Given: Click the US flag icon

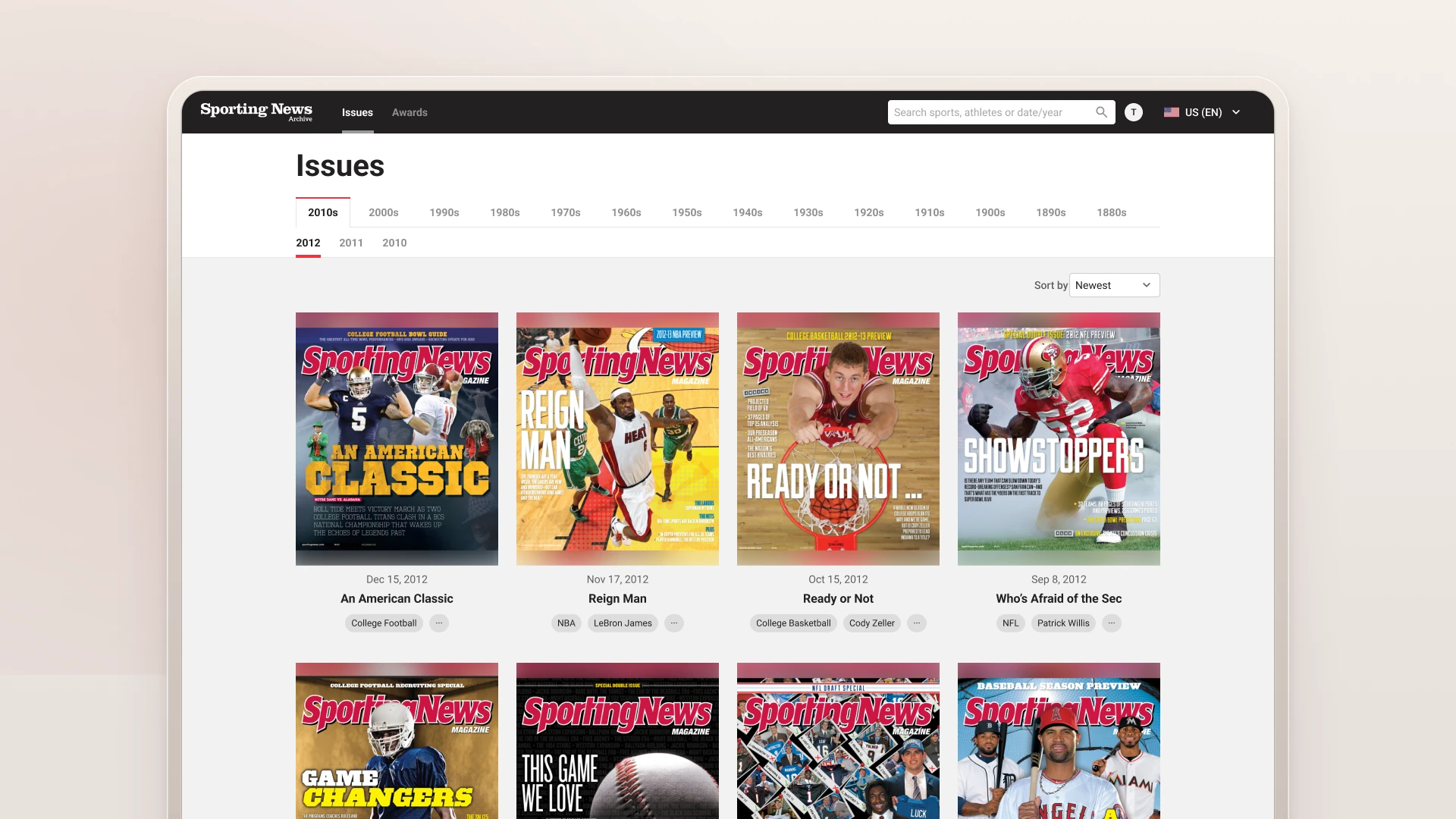Looking at the screenshot, I should (1172, 112).
